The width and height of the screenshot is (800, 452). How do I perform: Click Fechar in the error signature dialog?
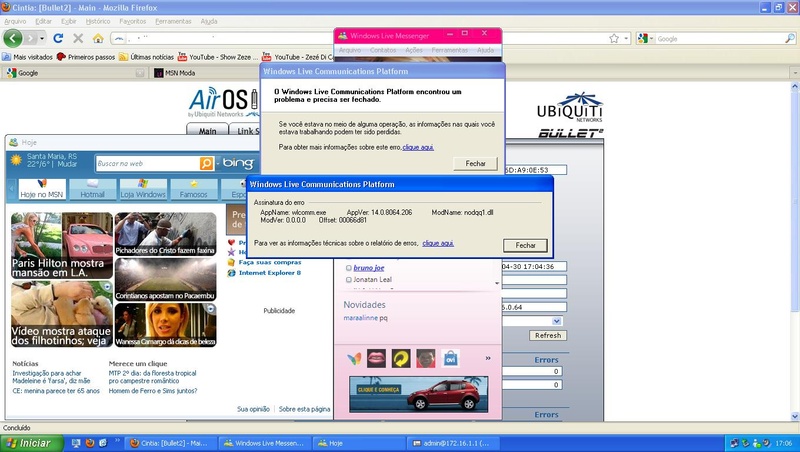(x=525, y=245)
